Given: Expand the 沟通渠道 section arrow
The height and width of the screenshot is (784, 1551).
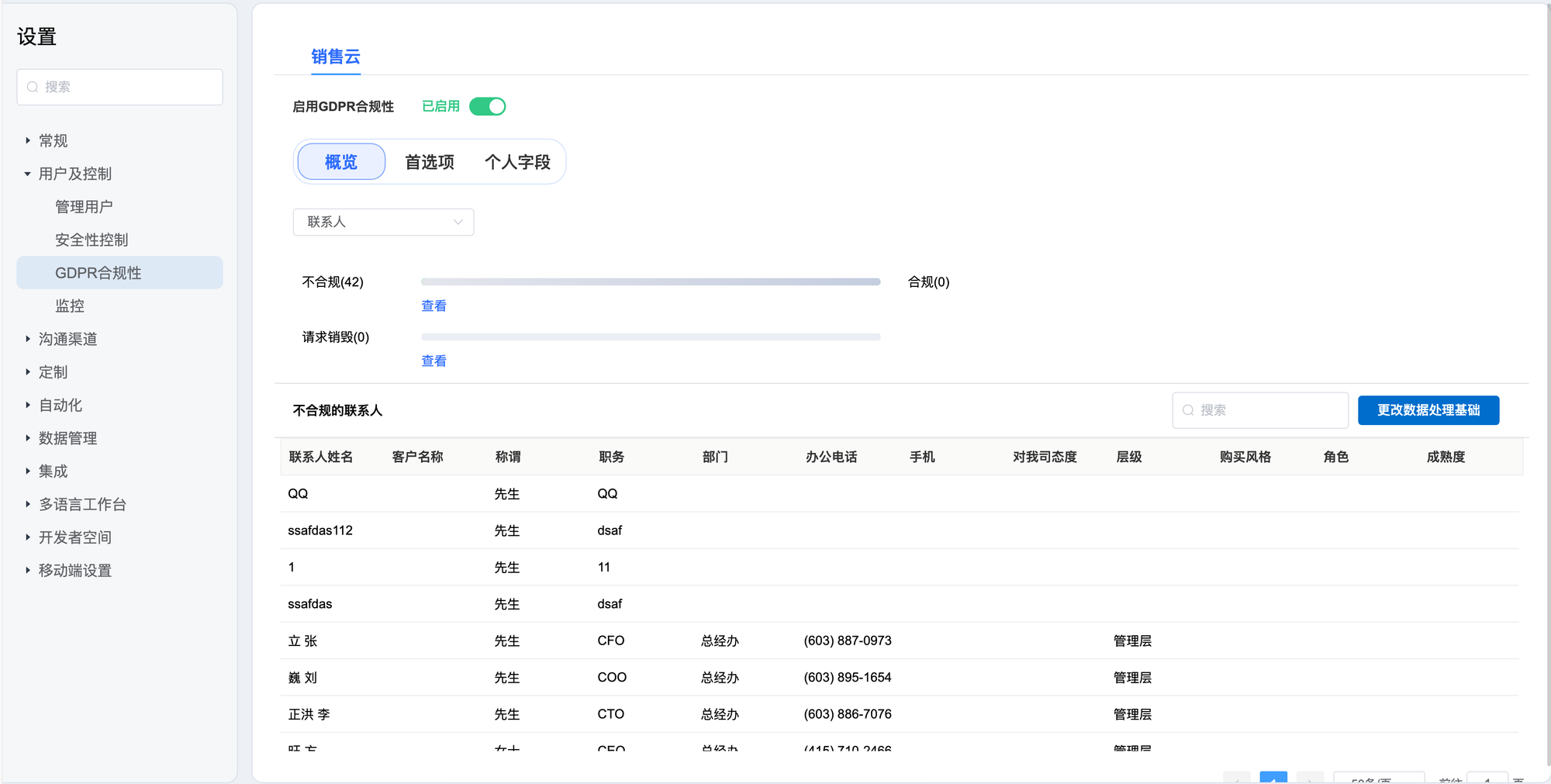Looking at the screenshot, I should [28, 339].
